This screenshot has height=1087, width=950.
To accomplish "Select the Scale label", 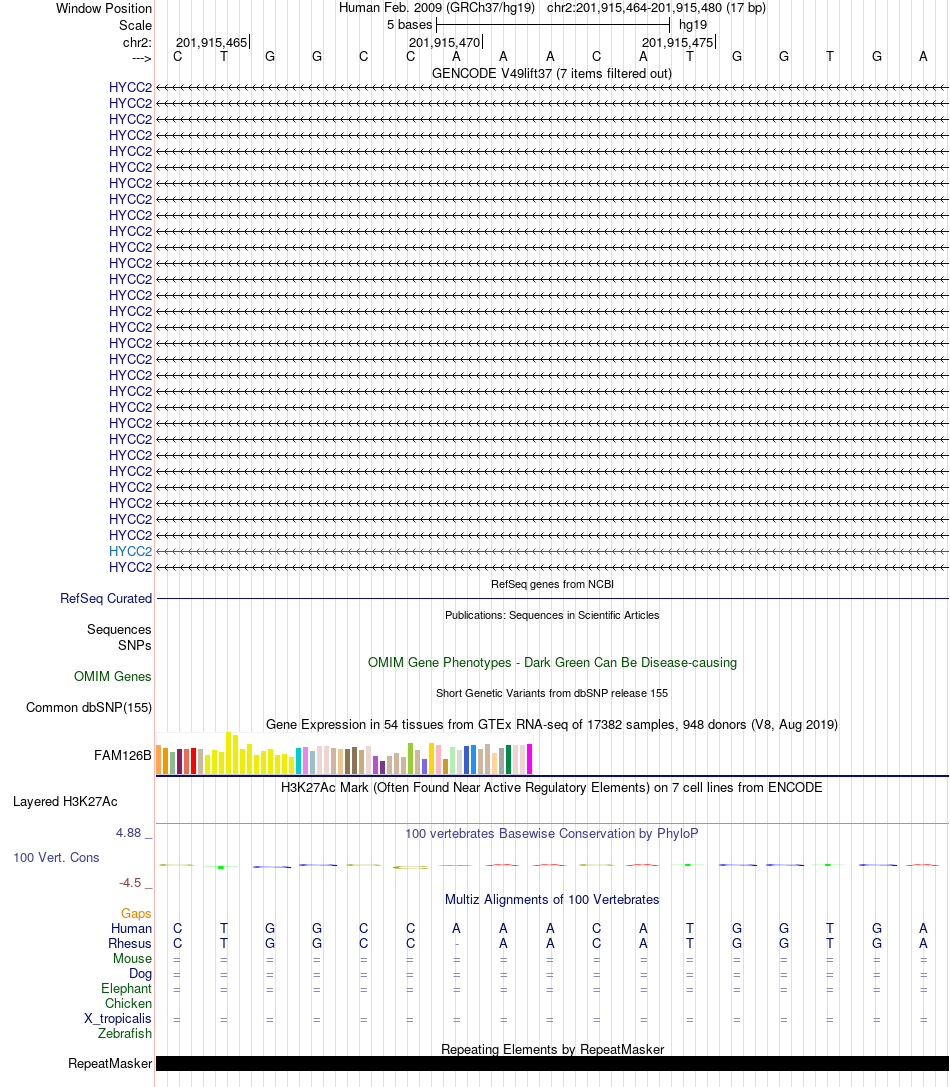I will [x=135, y=26].
